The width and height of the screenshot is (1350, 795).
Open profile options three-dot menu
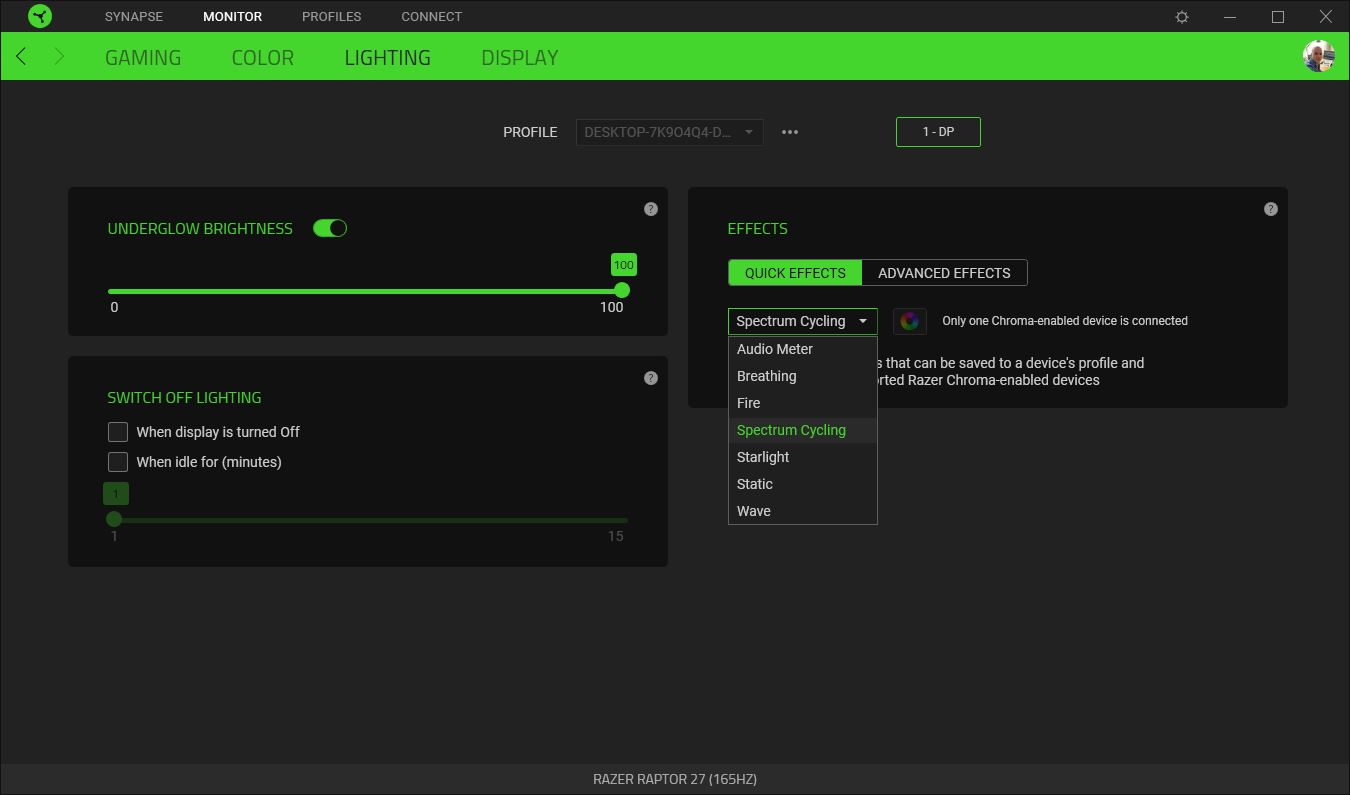click(x=790, y=132)
